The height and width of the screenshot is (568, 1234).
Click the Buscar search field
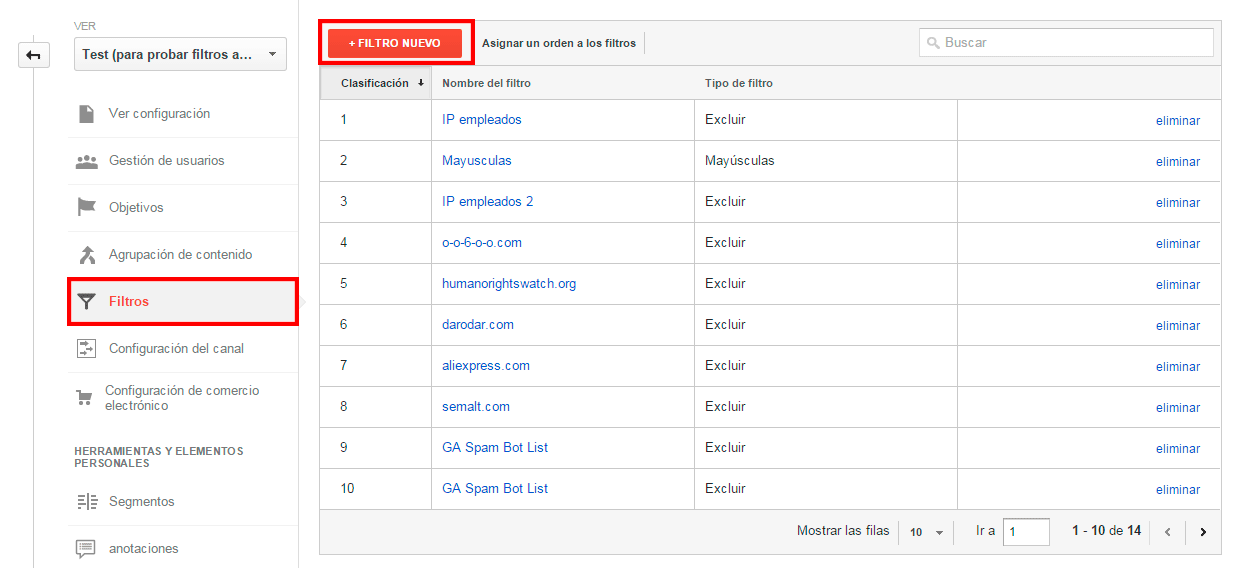[1066, 43]
